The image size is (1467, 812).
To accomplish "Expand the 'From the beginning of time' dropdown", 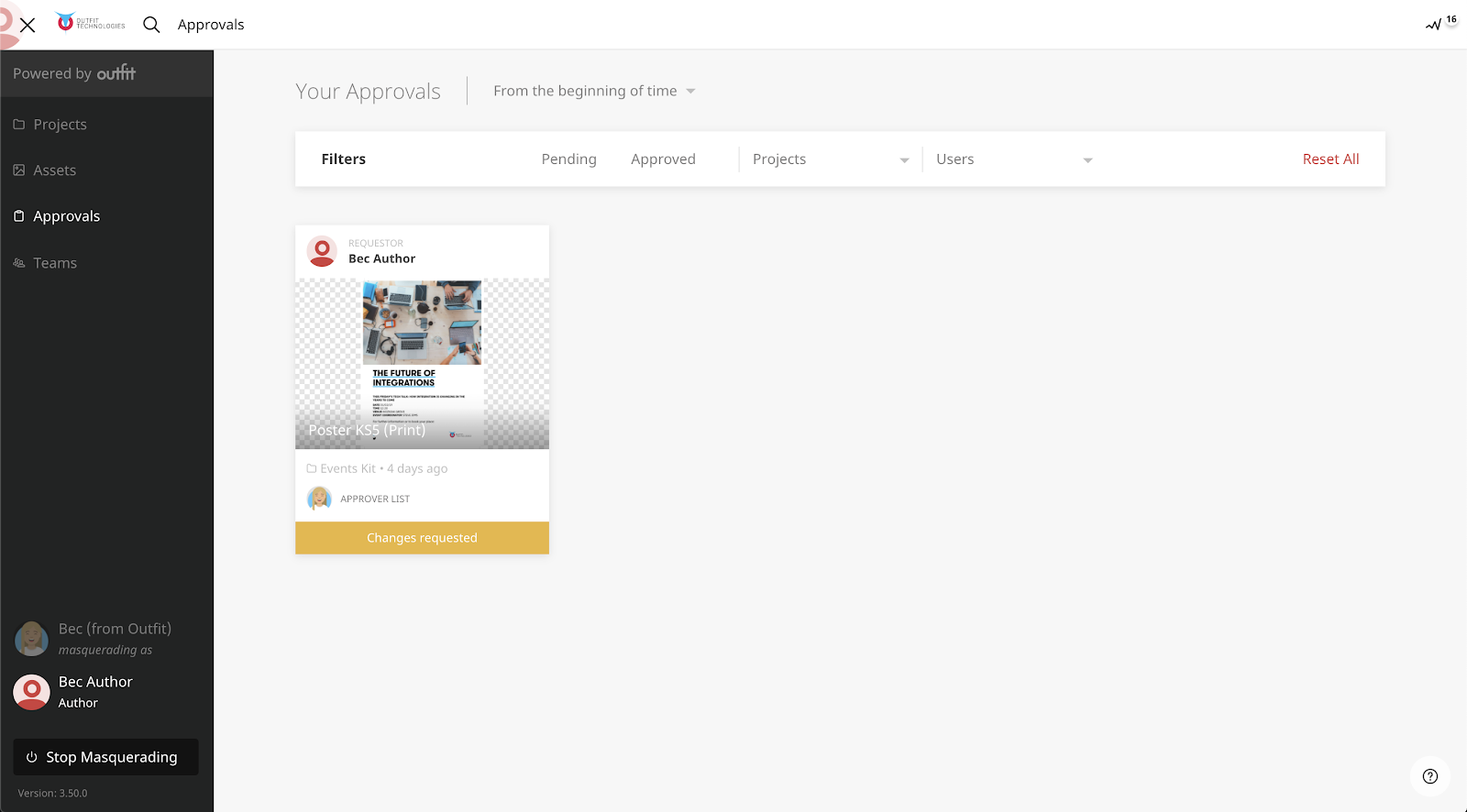I will coord(594,91).
